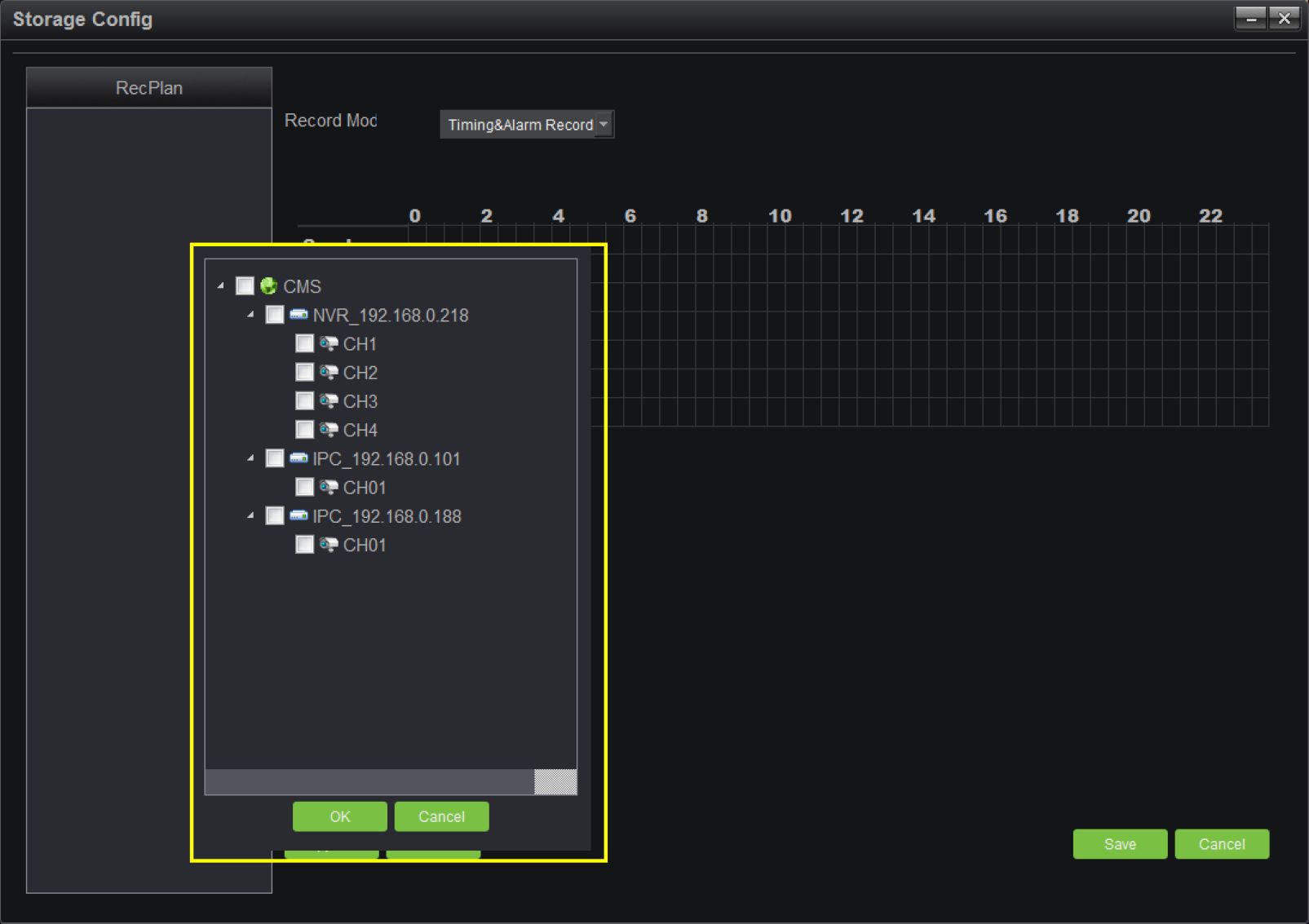Collapse the CMS root tree node

point(221,286)
